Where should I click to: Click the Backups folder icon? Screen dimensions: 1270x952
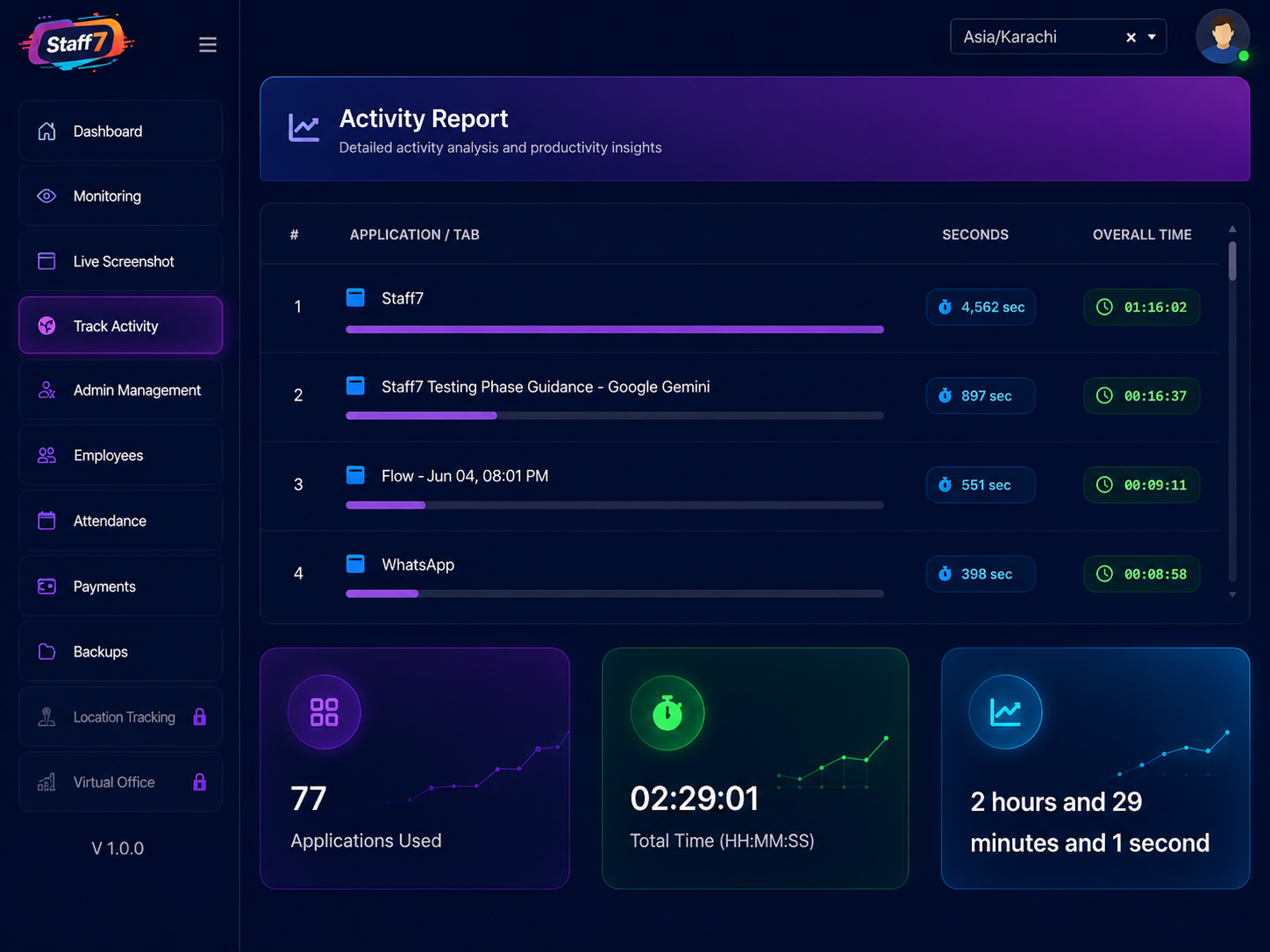click(46, 651)
